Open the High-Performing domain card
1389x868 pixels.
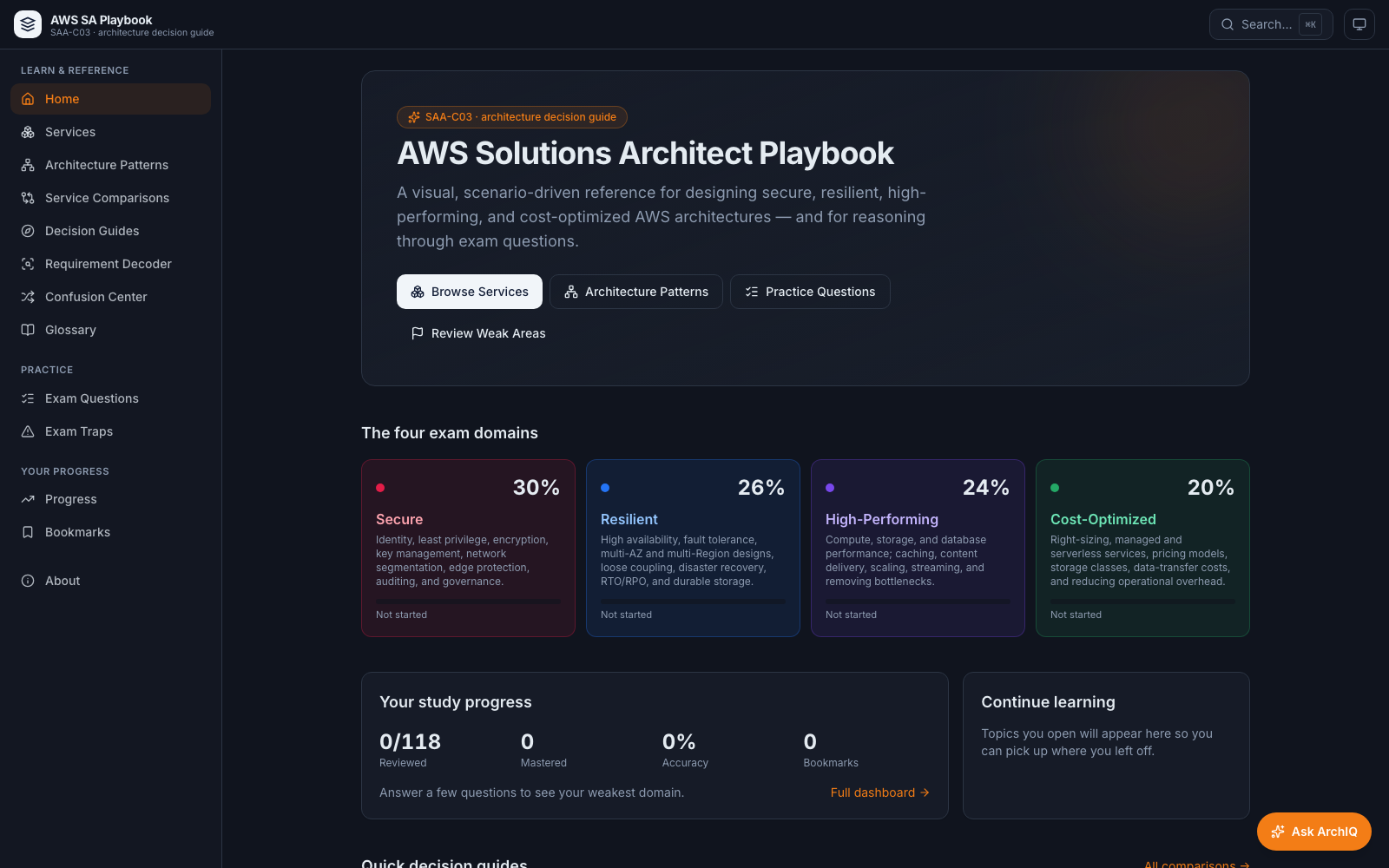coord(918,548)
